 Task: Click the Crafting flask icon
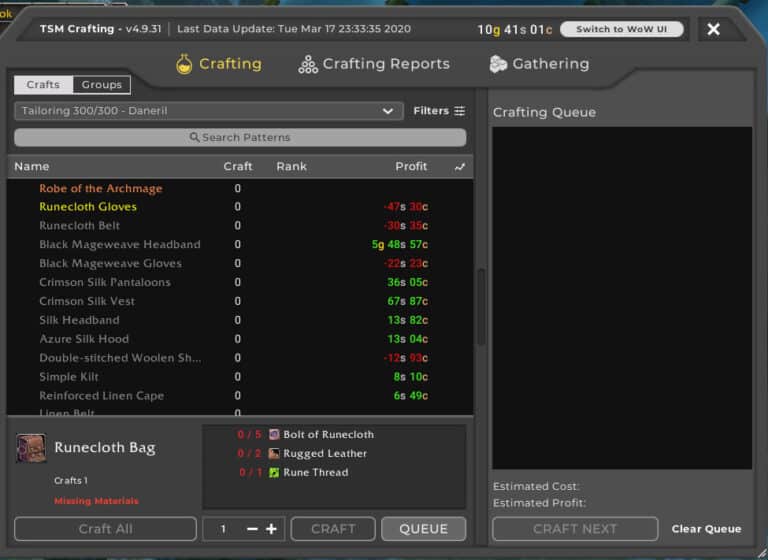184,64
